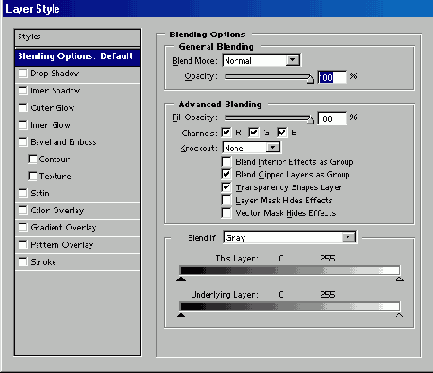Click the Fill Opacity slider thumb
The width and height of the screenshot is (433, 373).
pos(310,119)
